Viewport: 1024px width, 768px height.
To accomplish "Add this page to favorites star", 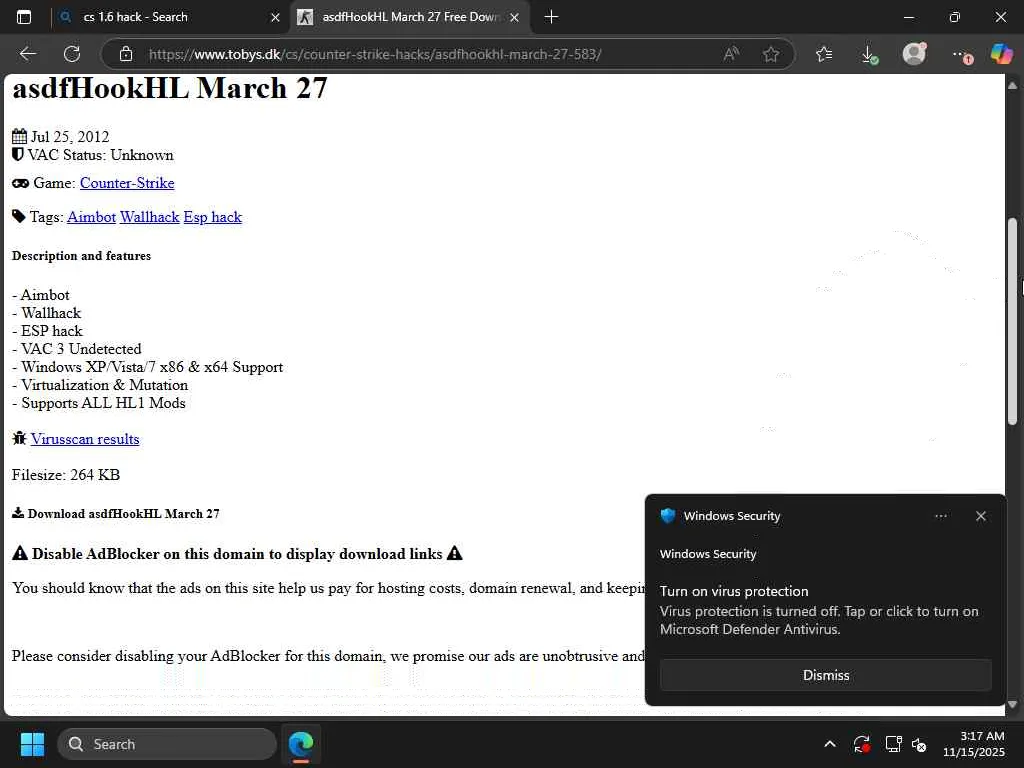I will click(771, 54).
